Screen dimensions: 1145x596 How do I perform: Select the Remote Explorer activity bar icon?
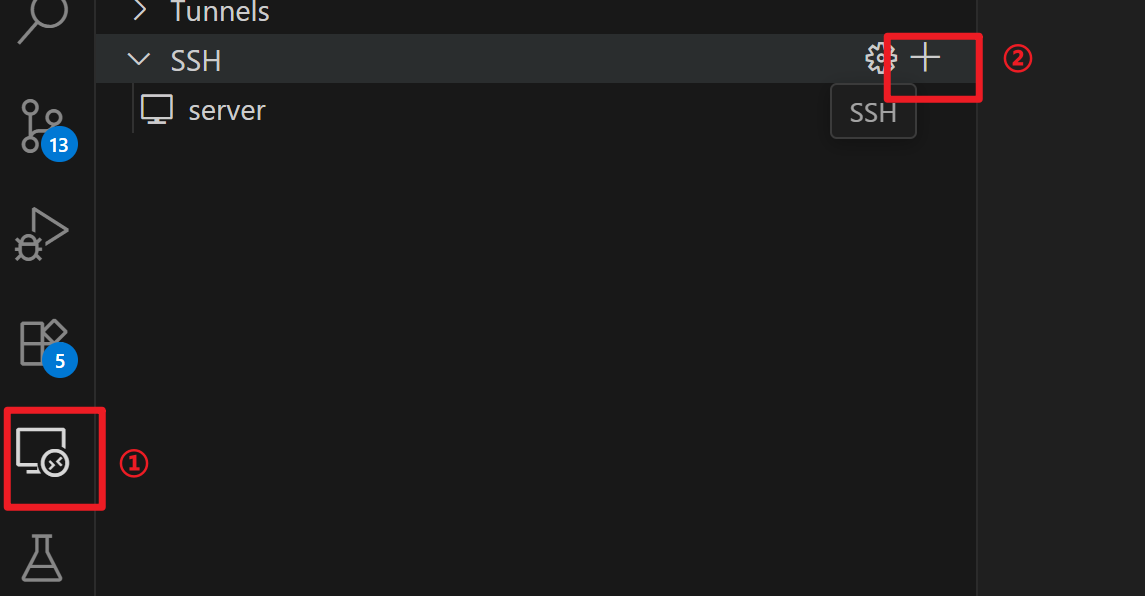pyautogui.click(x=42, y=453)
